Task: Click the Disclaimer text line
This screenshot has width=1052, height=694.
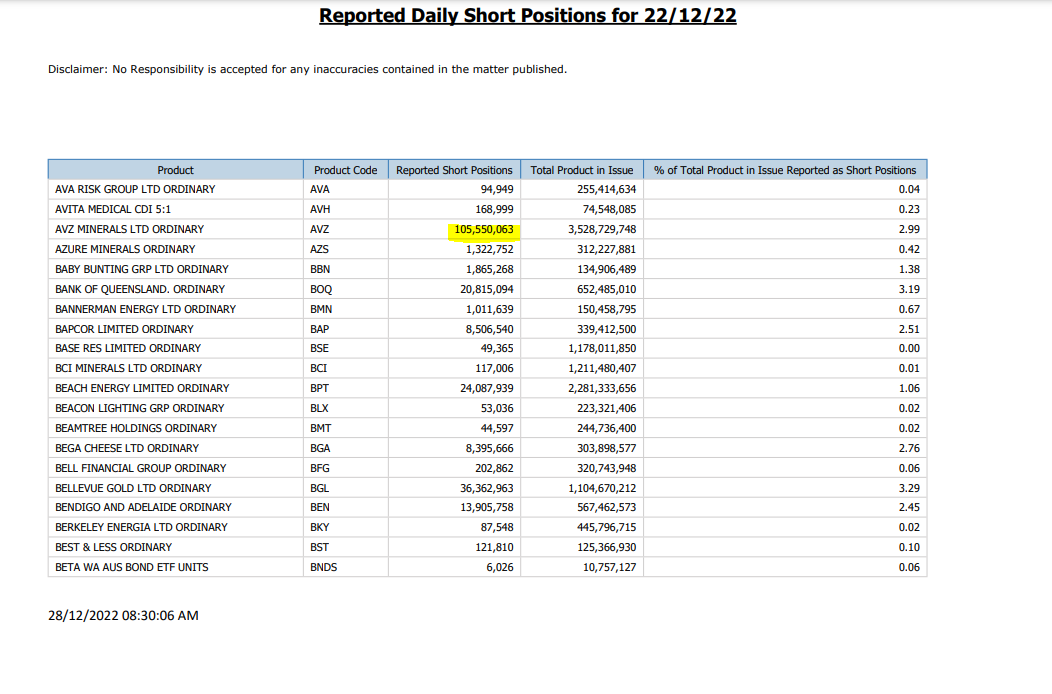Action: tap(307, 69)
